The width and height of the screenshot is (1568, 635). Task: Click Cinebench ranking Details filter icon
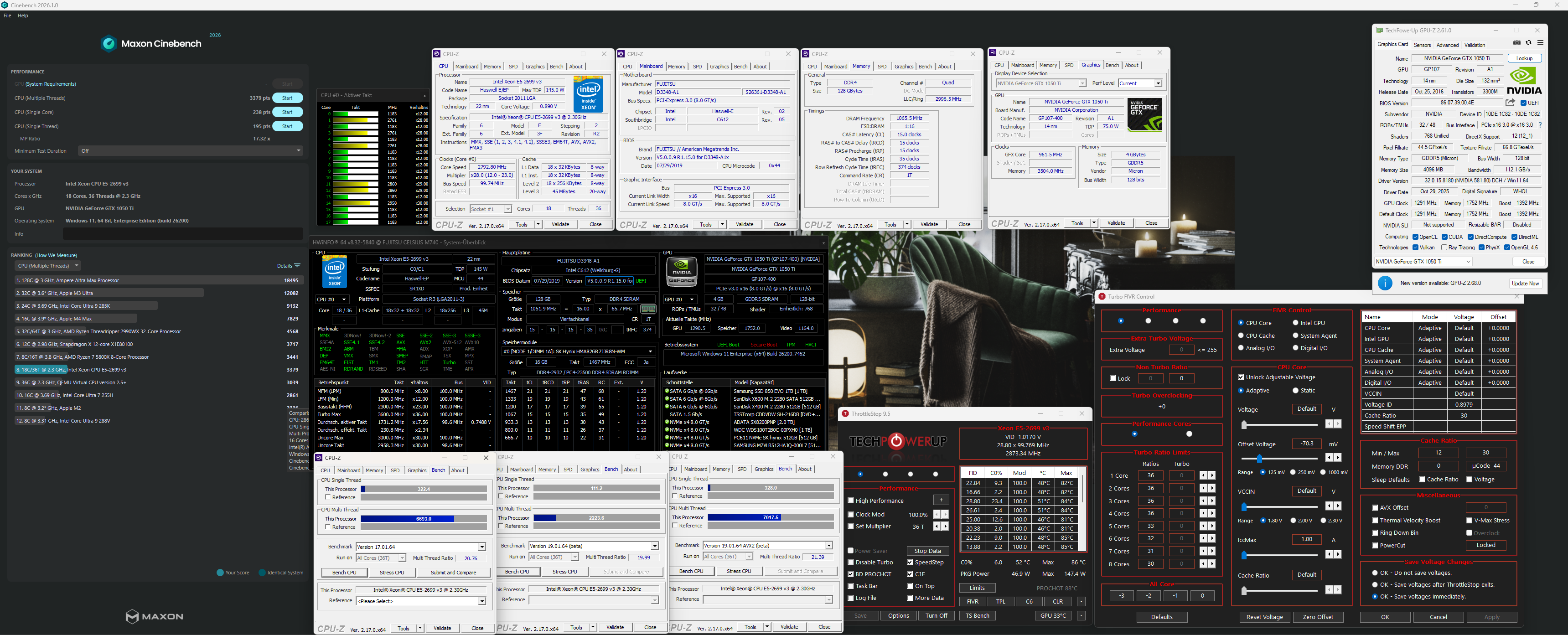(297, 265)
